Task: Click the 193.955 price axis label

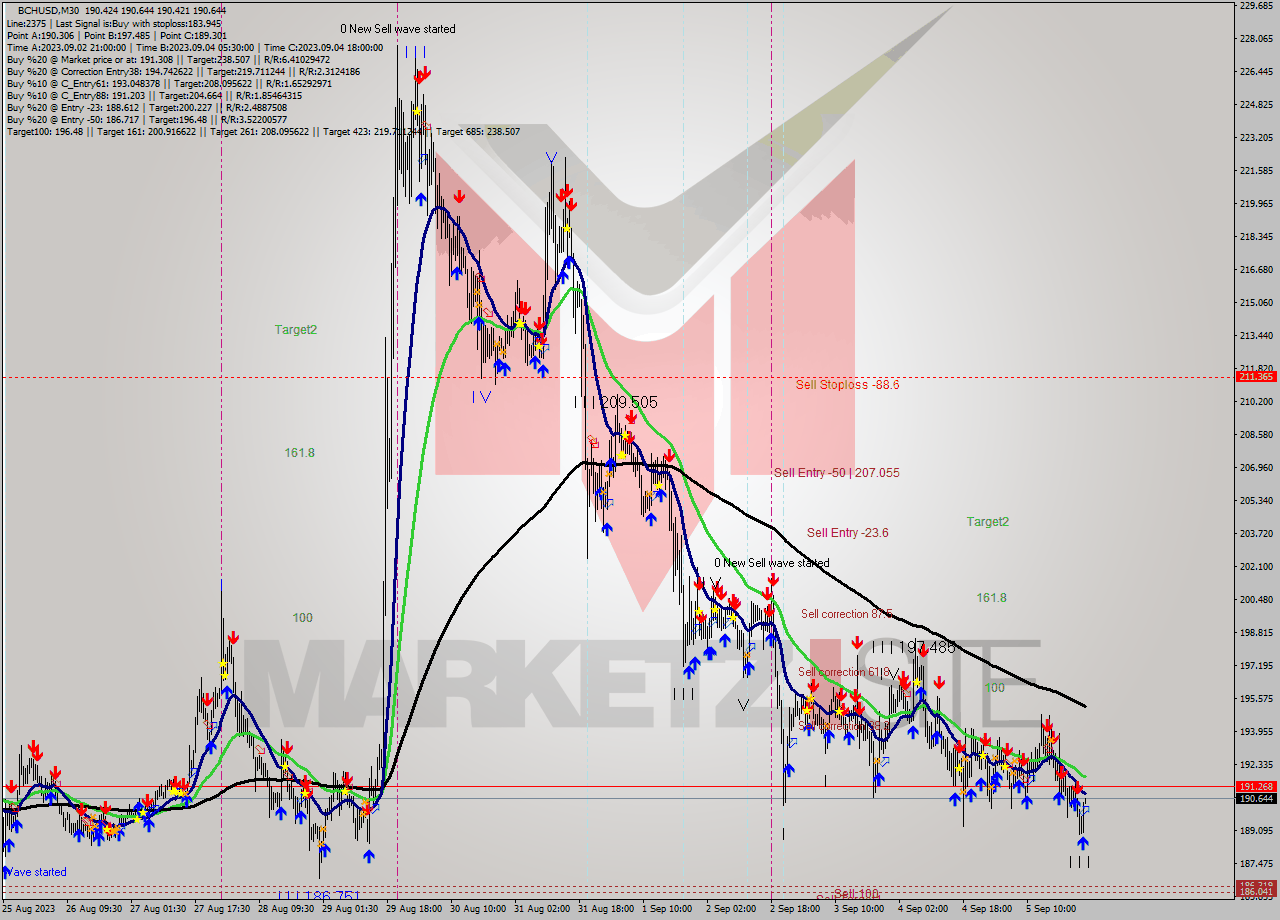Action: (1256, 732)
